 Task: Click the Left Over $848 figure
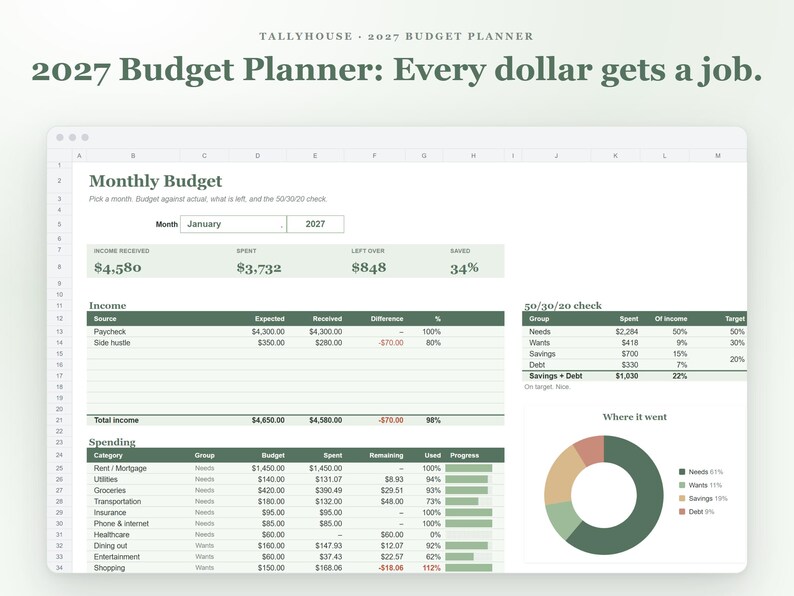pos(369,267)
